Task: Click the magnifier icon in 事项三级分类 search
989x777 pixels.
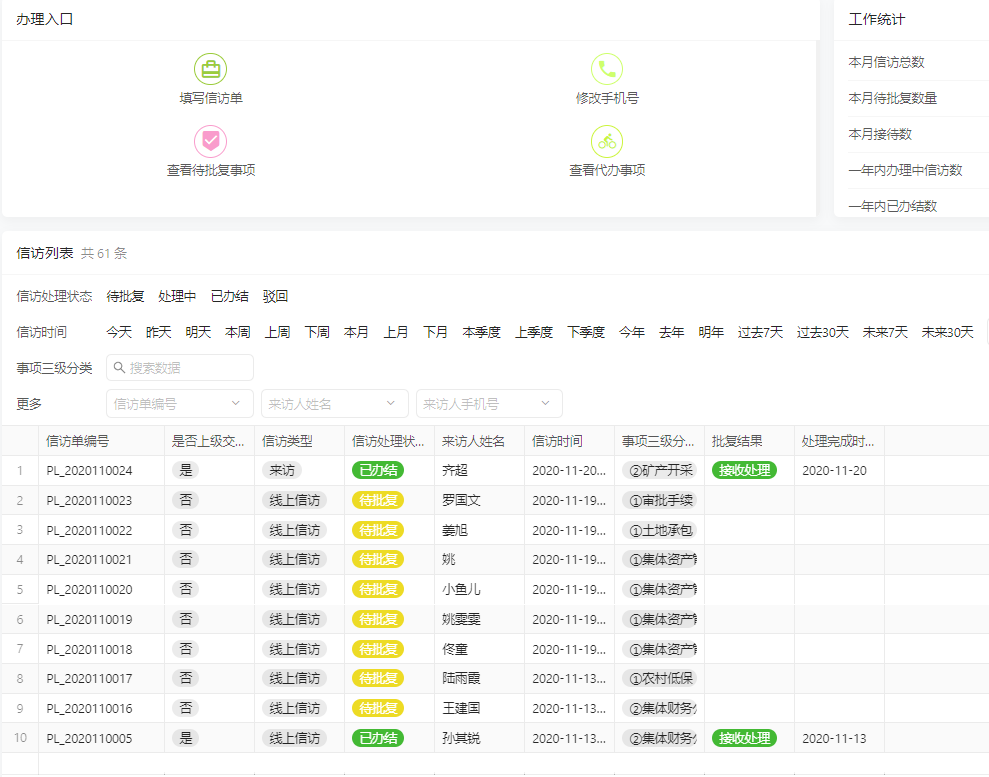Action: (118, 368)
